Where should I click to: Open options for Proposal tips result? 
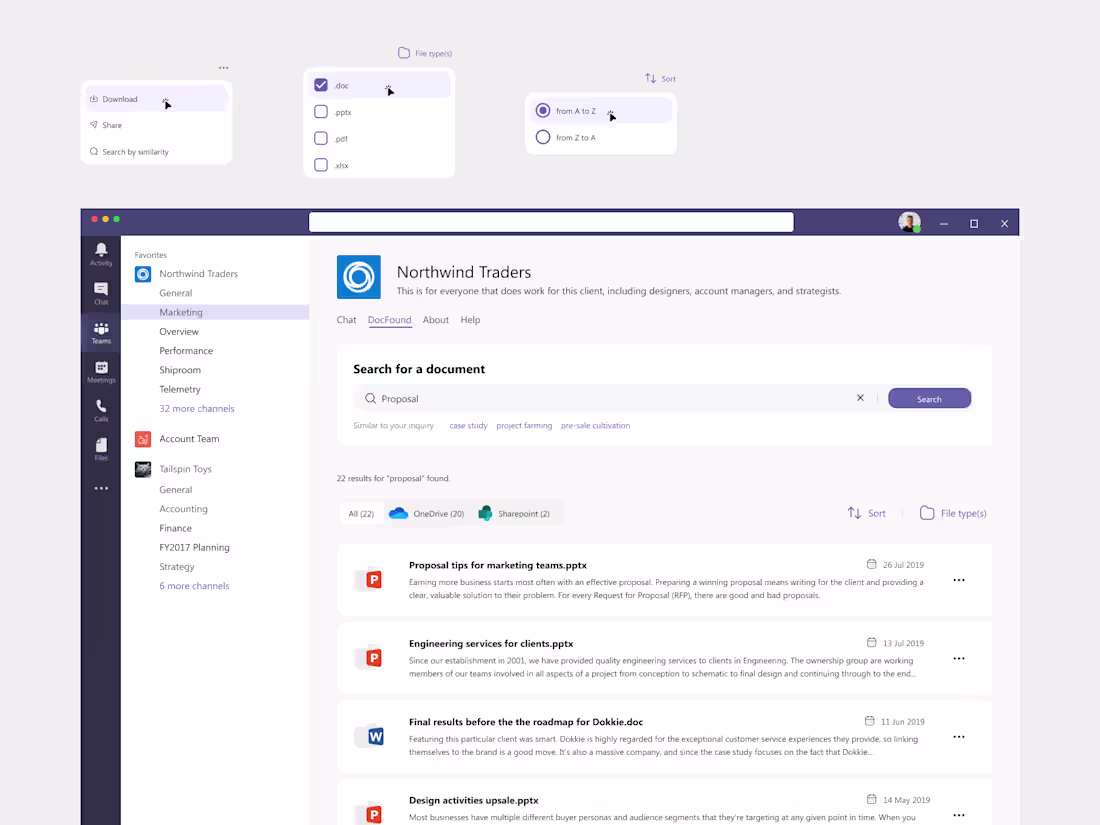pyautogui.click(x=959, y=580)
